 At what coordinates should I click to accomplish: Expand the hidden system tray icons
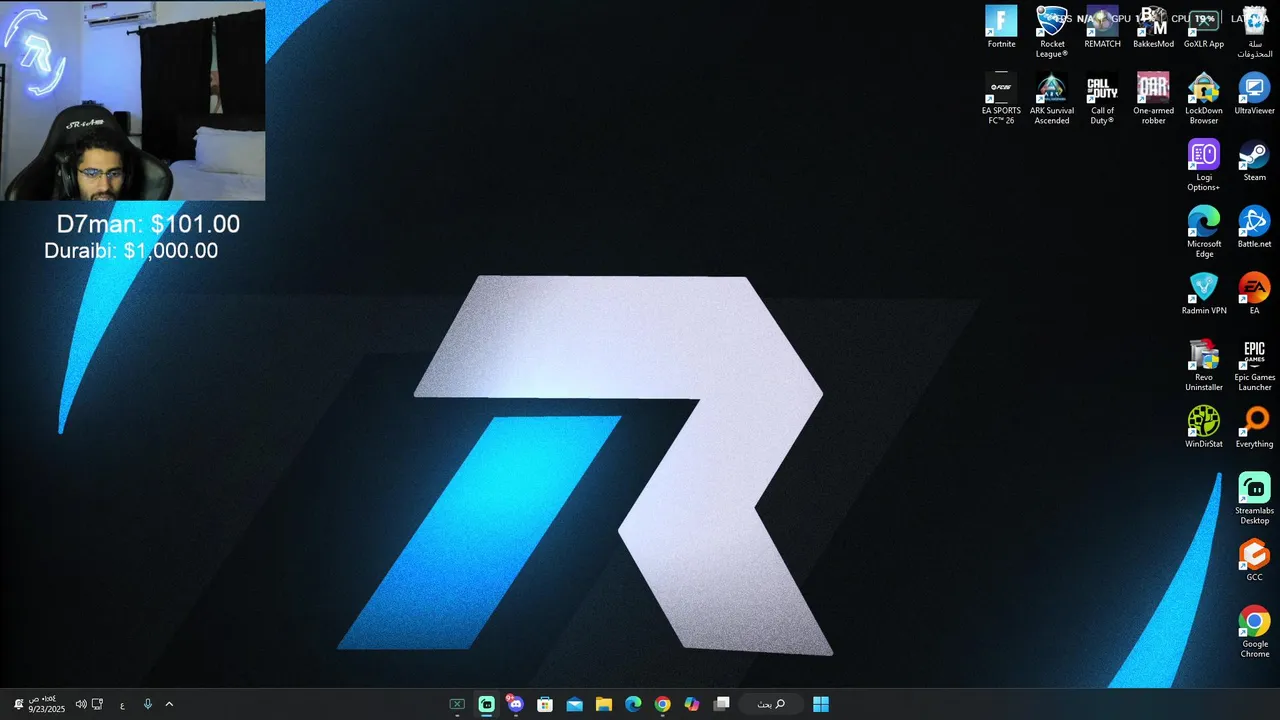tap(169, 704)
